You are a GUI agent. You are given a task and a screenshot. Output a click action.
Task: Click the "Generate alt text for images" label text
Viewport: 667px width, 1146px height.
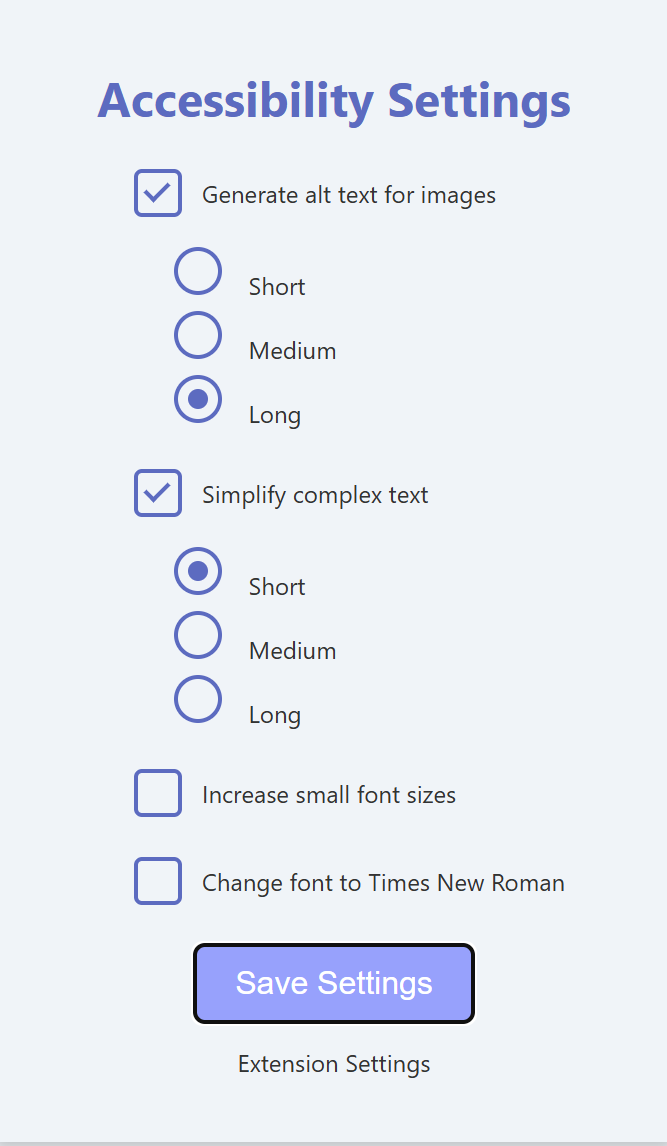coord(349,195)
